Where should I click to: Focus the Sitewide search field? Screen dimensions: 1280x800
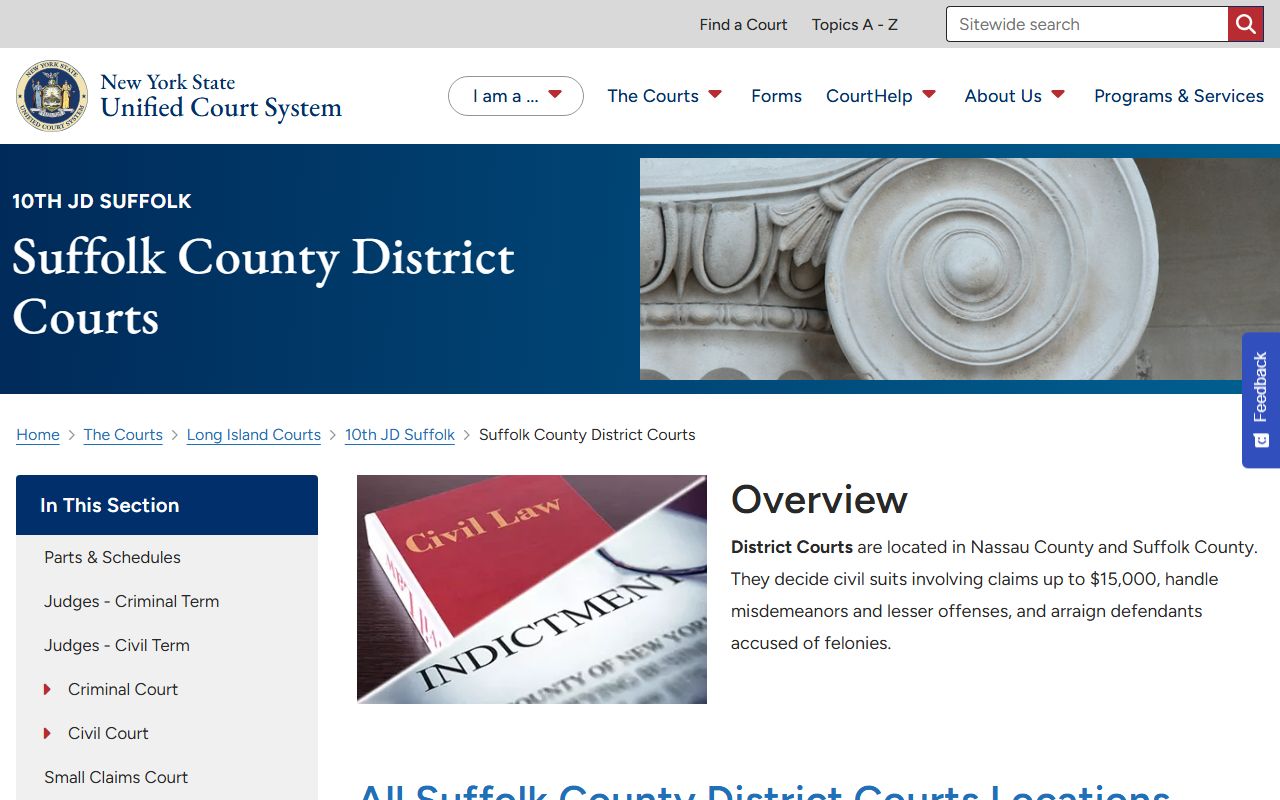[x=1087, y=24]
